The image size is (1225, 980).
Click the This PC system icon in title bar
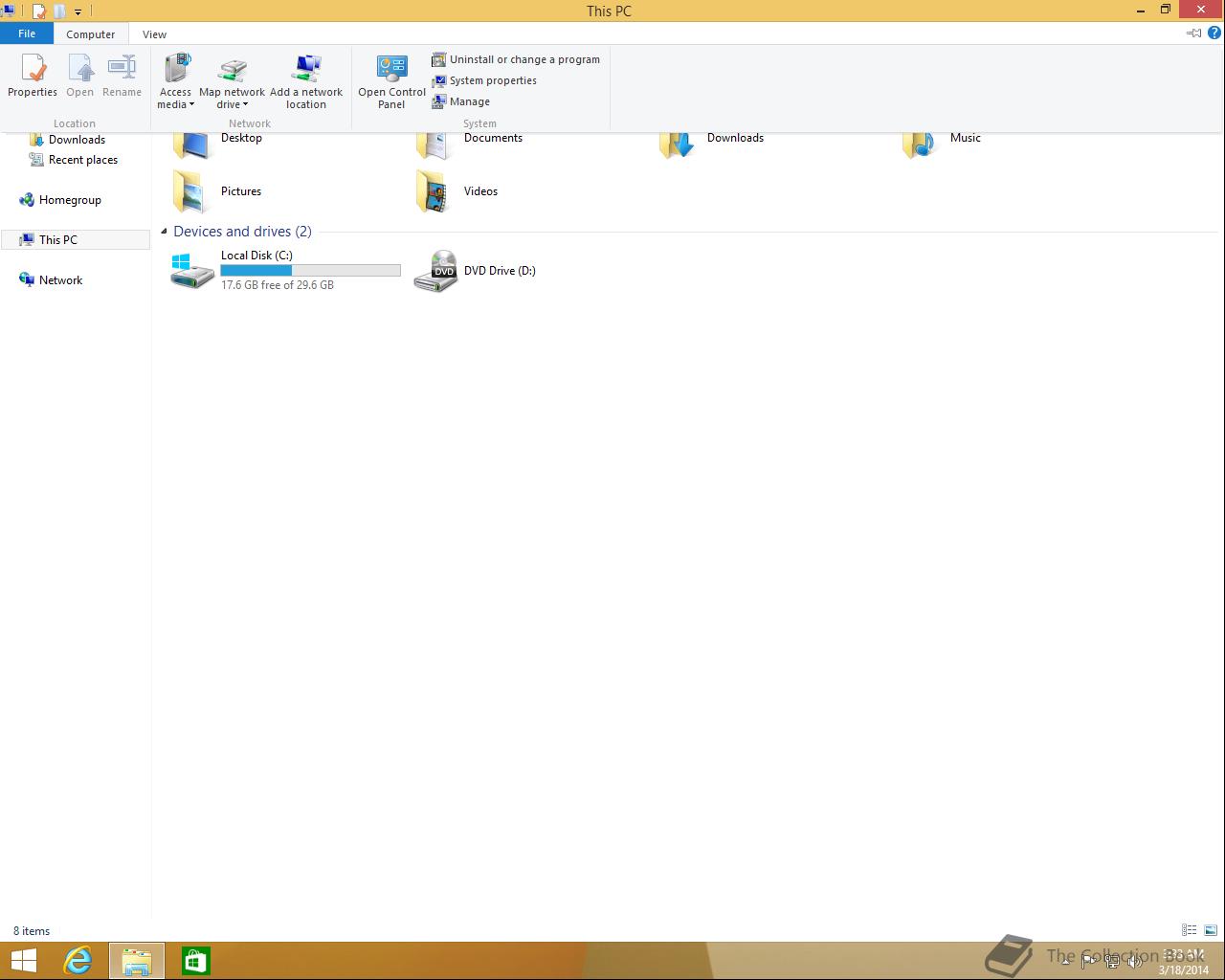tap(7, 11)
